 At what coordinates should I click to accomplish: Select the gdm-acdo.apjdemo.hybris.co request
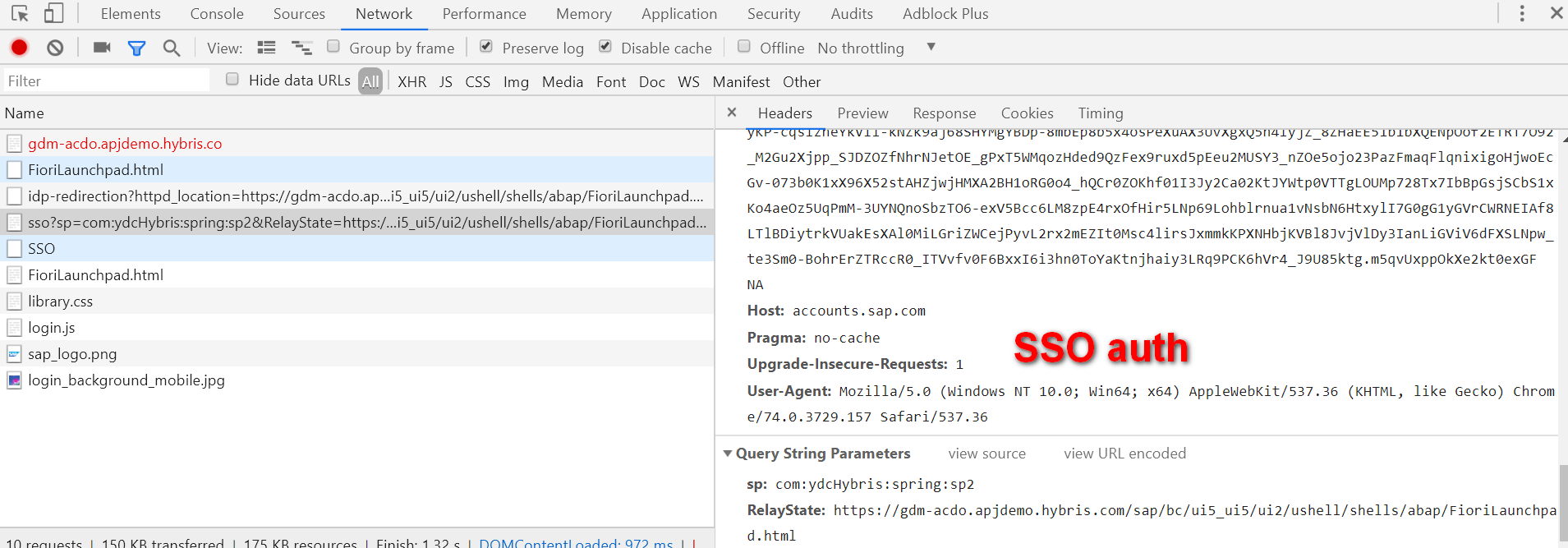356,144
